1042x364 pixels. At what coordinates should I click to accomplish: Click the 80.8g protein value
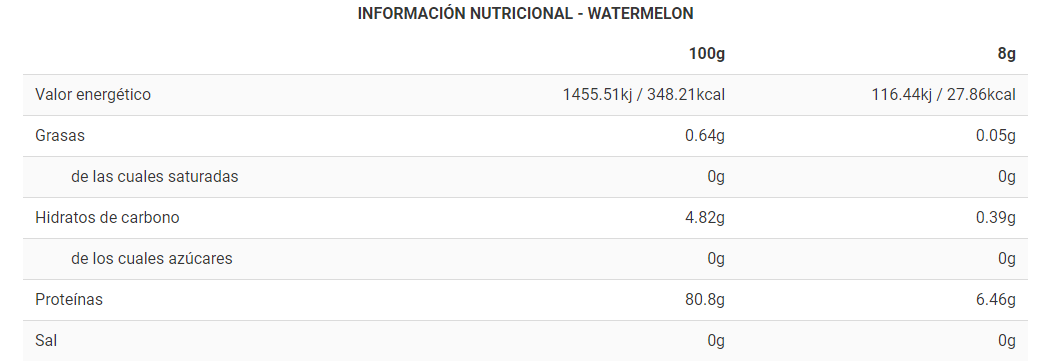tap(705, 300)
